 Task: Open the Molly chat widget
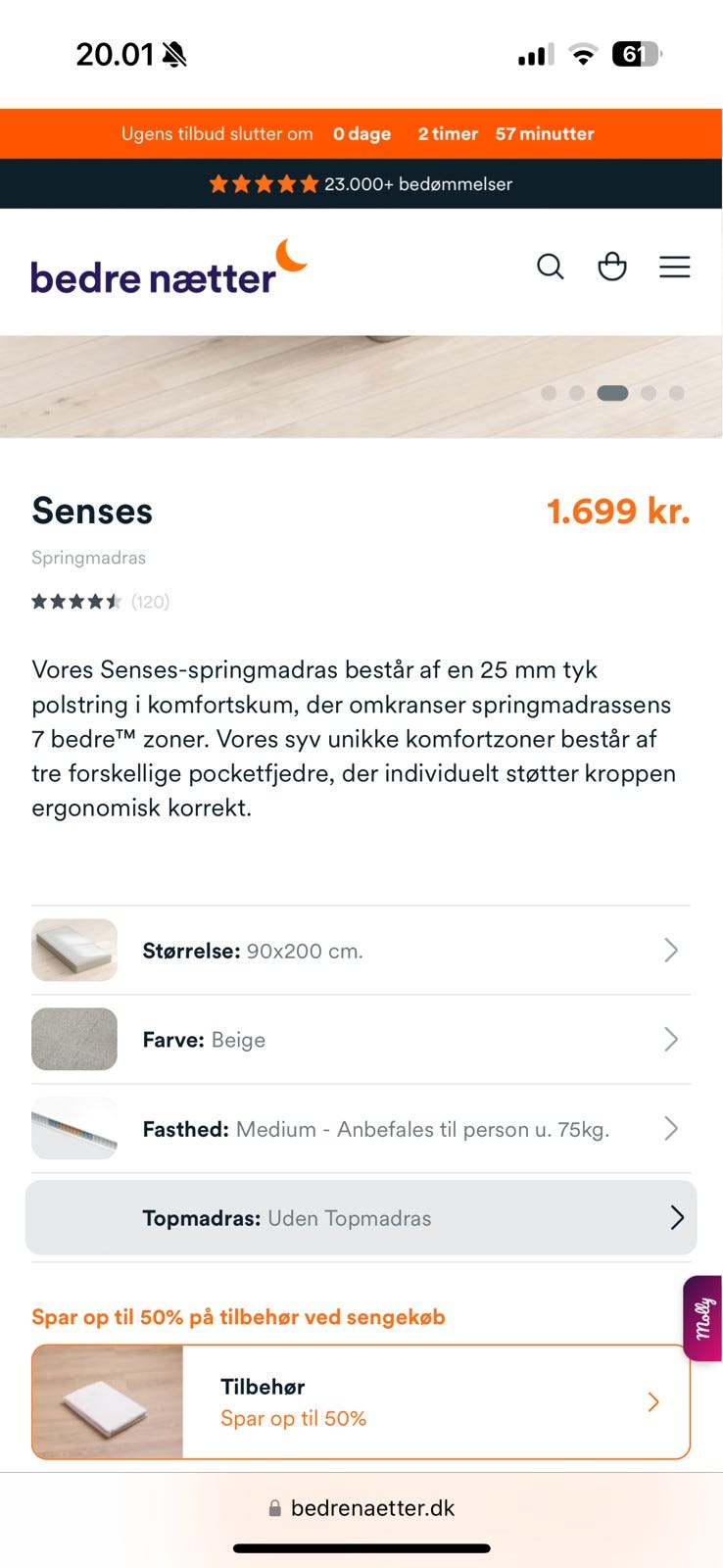click(x=703, y=1318)
